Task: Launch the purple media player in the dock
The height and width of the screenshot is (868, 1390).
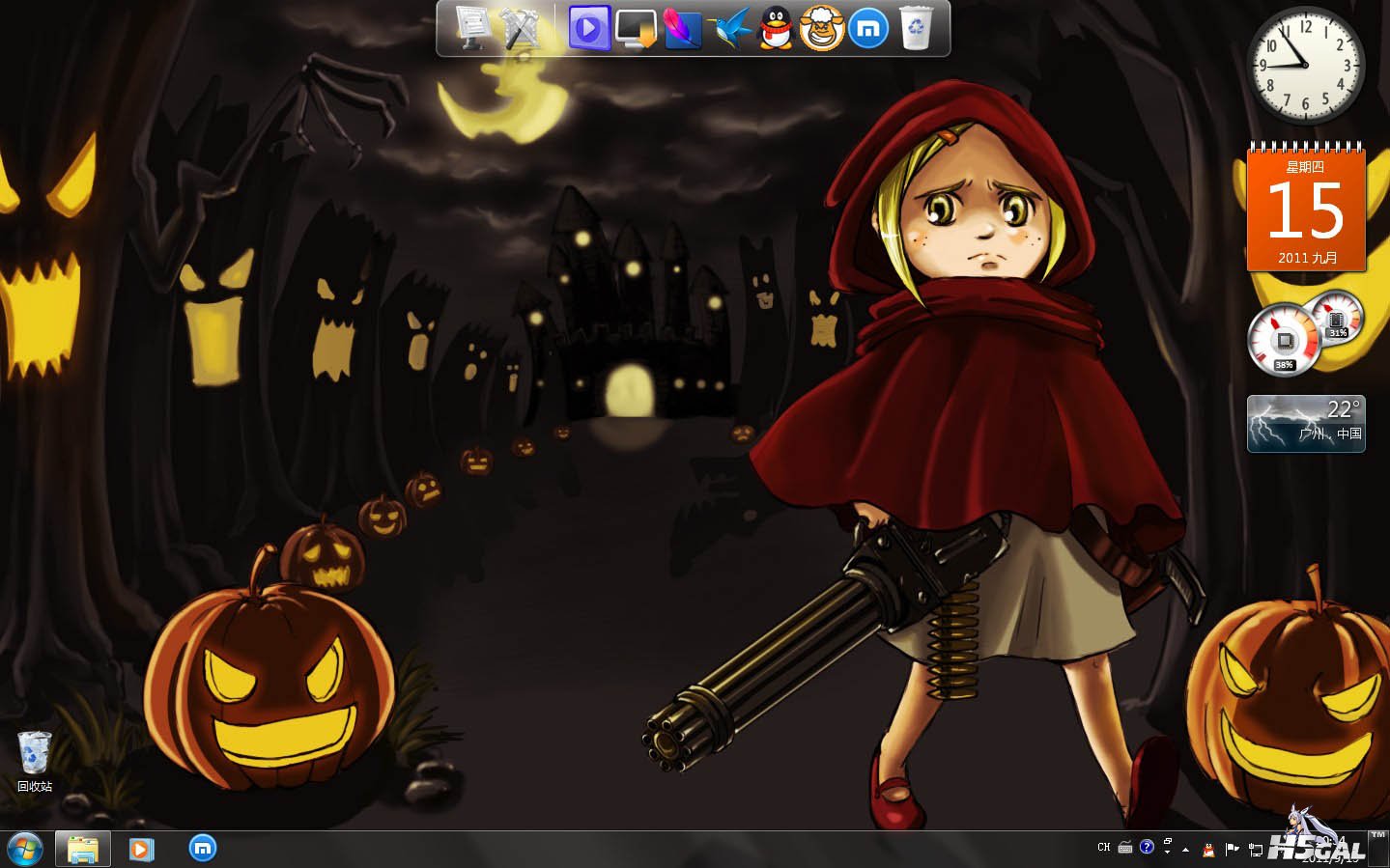Action: click(x=588, y=28)
